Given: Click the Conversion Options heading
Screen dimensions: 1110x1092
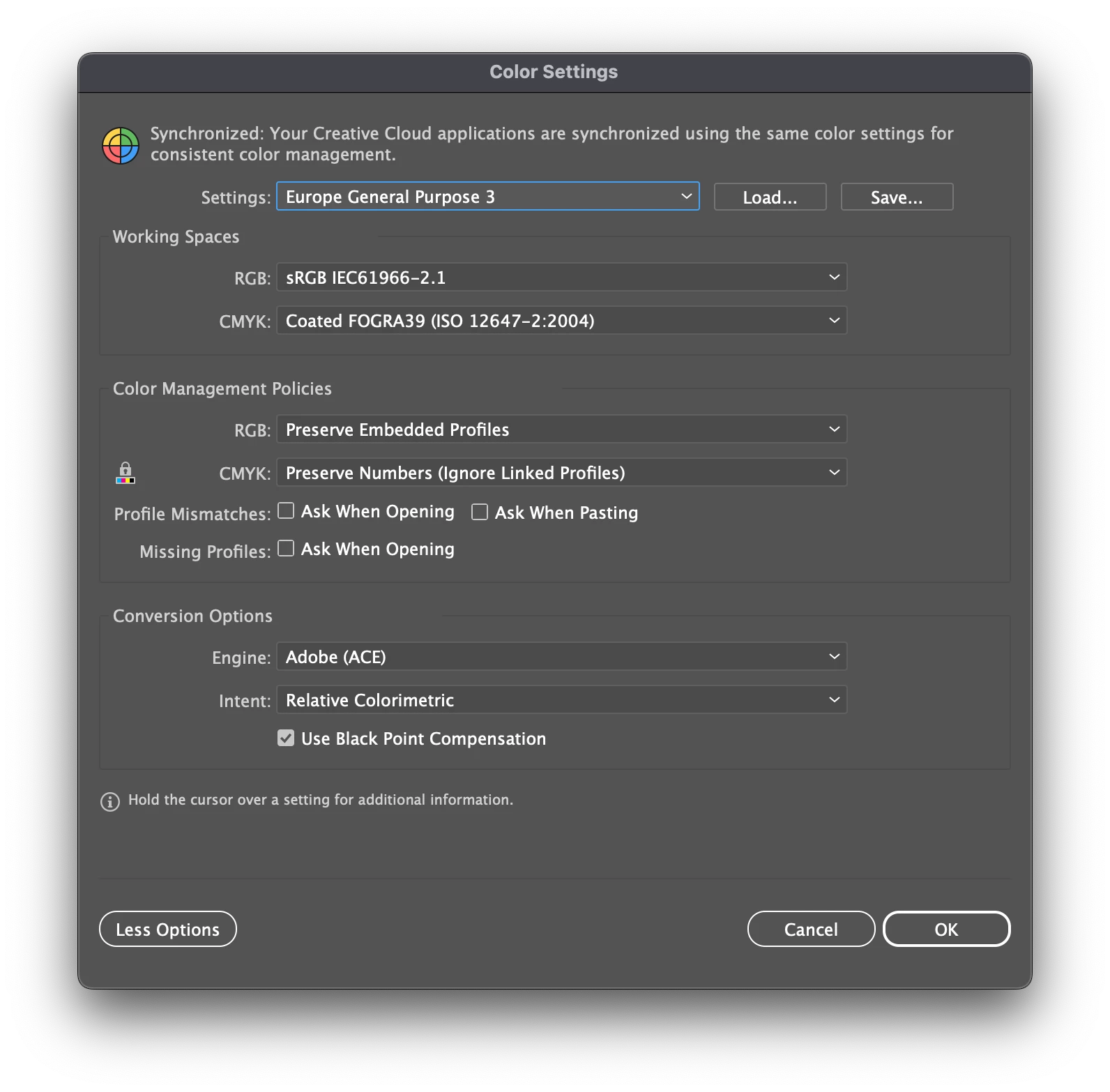Looking at the screenshot, I should pyautogui.click(x=193, y=616).
